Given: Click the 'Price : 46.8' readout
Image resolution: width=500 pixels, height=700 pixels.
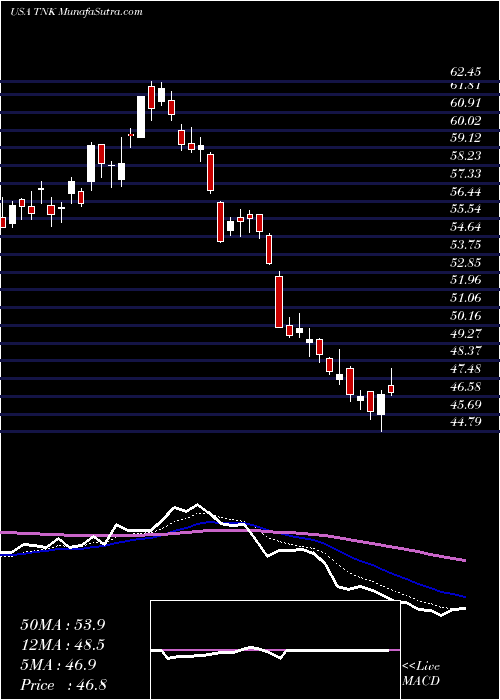Looking at the screenshot, I should coord(64,685).
